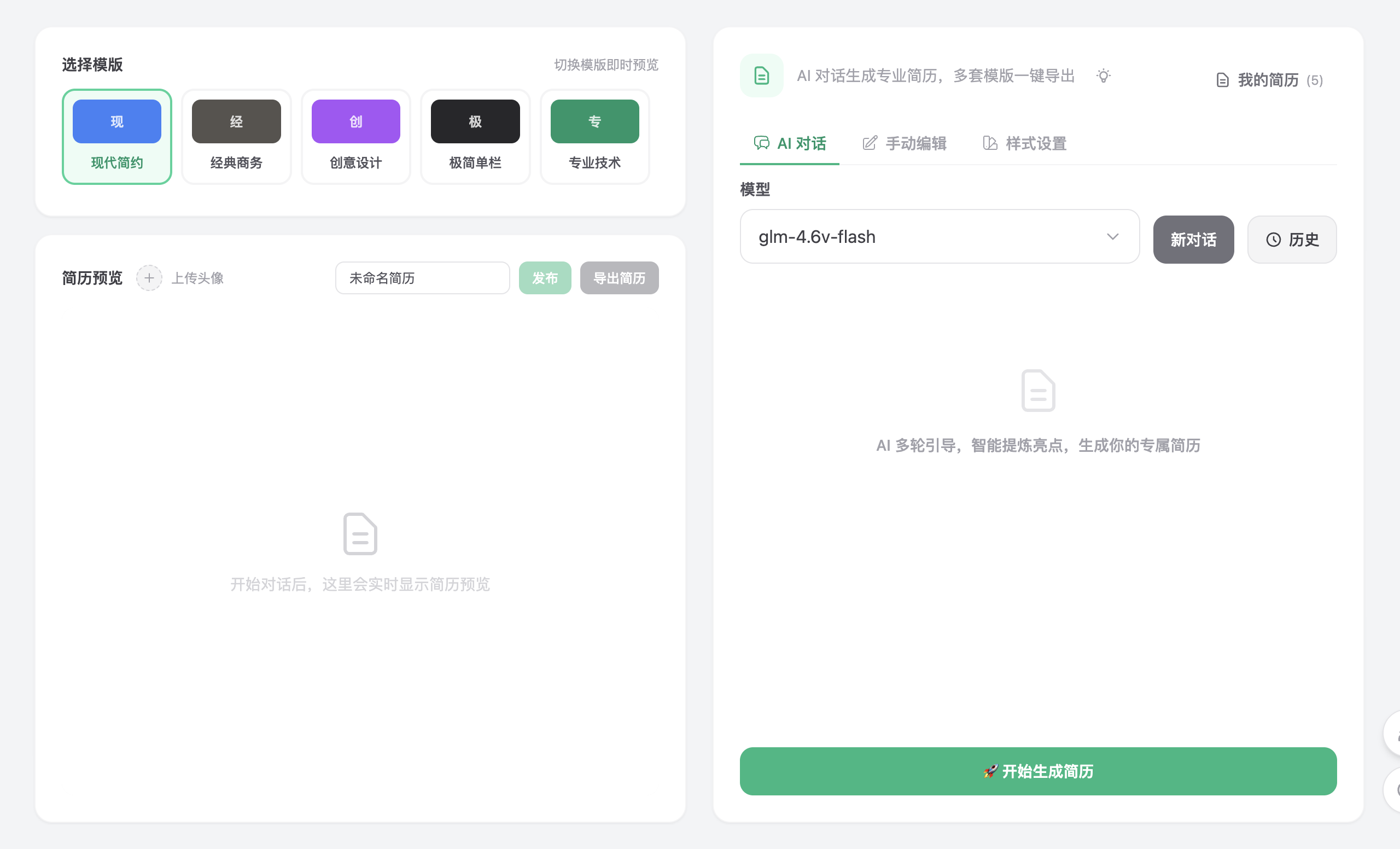Image resolution: width=1400 pixels, height=849 pixels.
Task: Start a 新对话
Action: (1193, 239)
